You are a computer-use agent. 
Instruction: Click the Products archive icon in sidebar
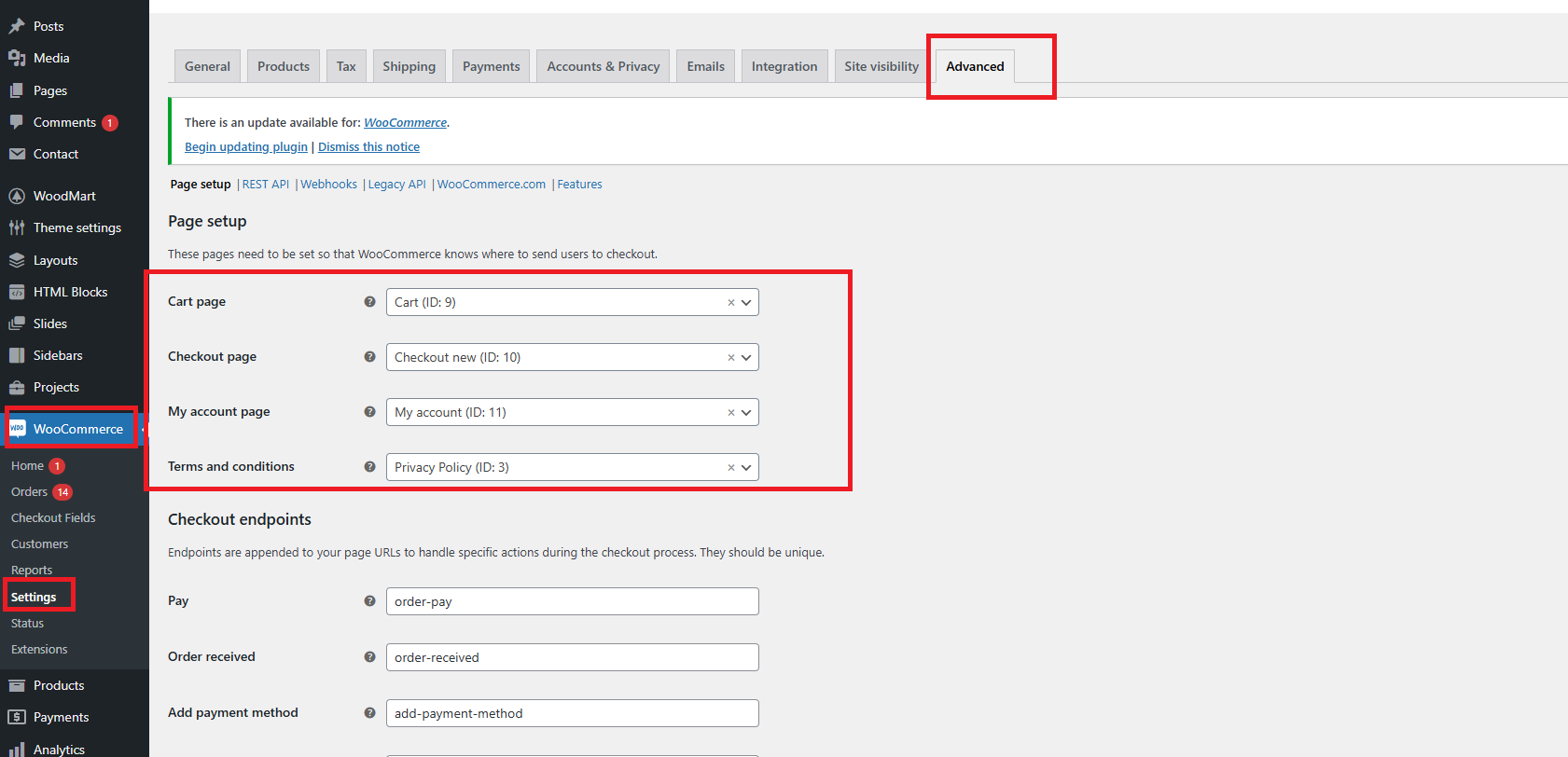(17, 685)
